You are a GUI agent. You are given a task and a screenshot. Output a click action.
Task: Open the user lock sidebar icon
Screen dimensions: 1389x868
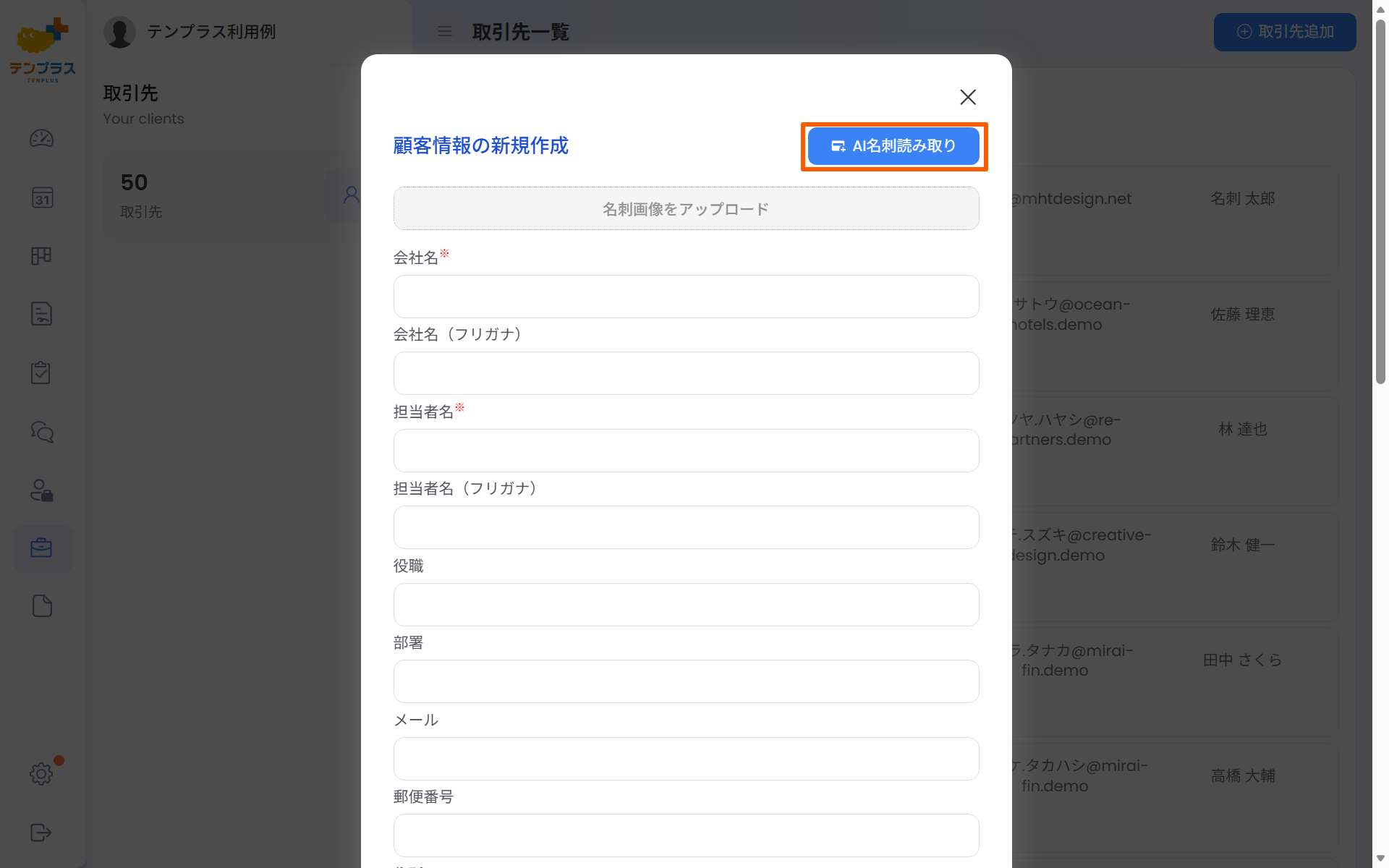(x=42, y=490)
